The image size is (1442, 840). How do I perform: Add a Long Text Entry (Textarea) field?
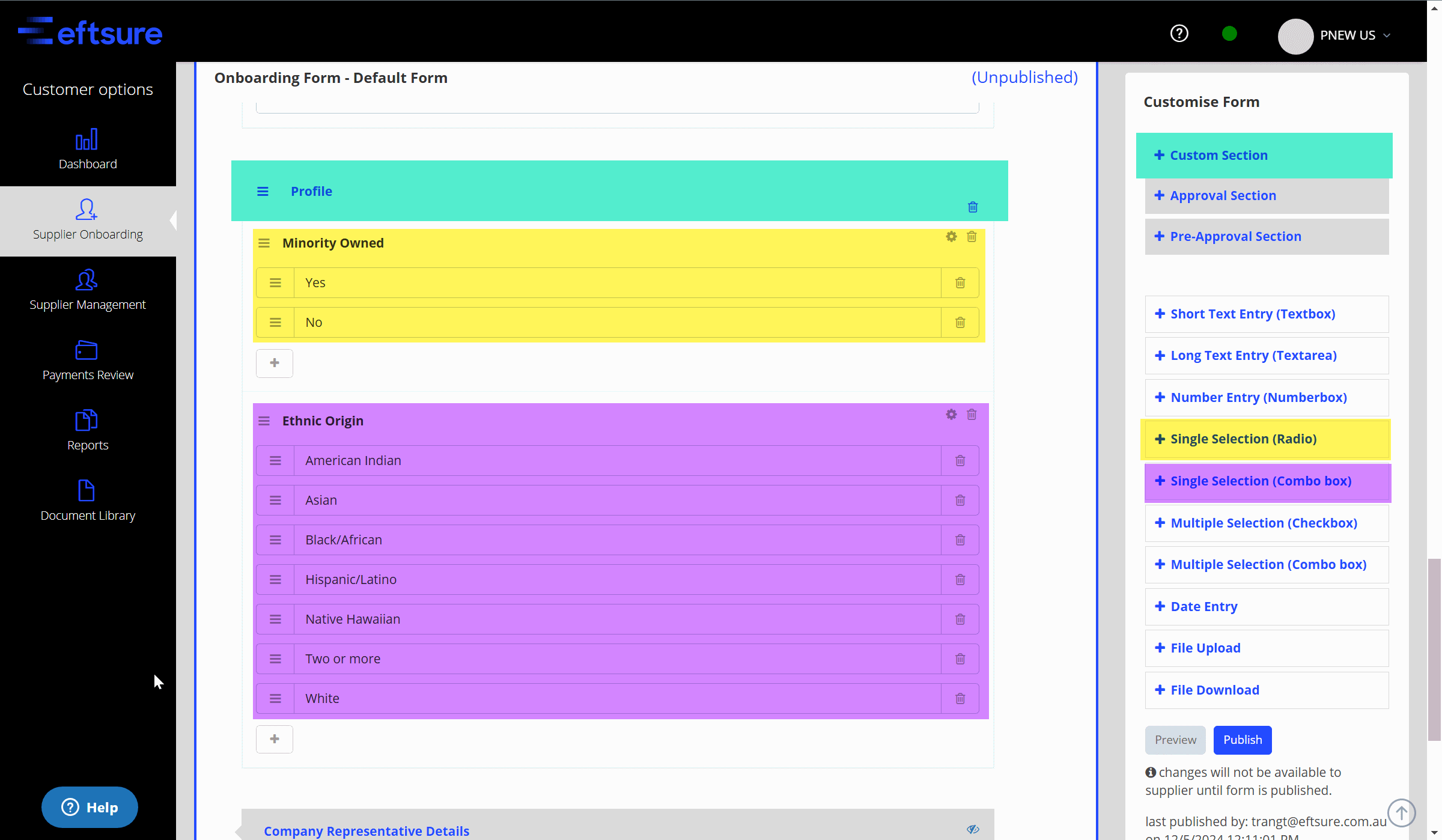tap(1267, 355)
